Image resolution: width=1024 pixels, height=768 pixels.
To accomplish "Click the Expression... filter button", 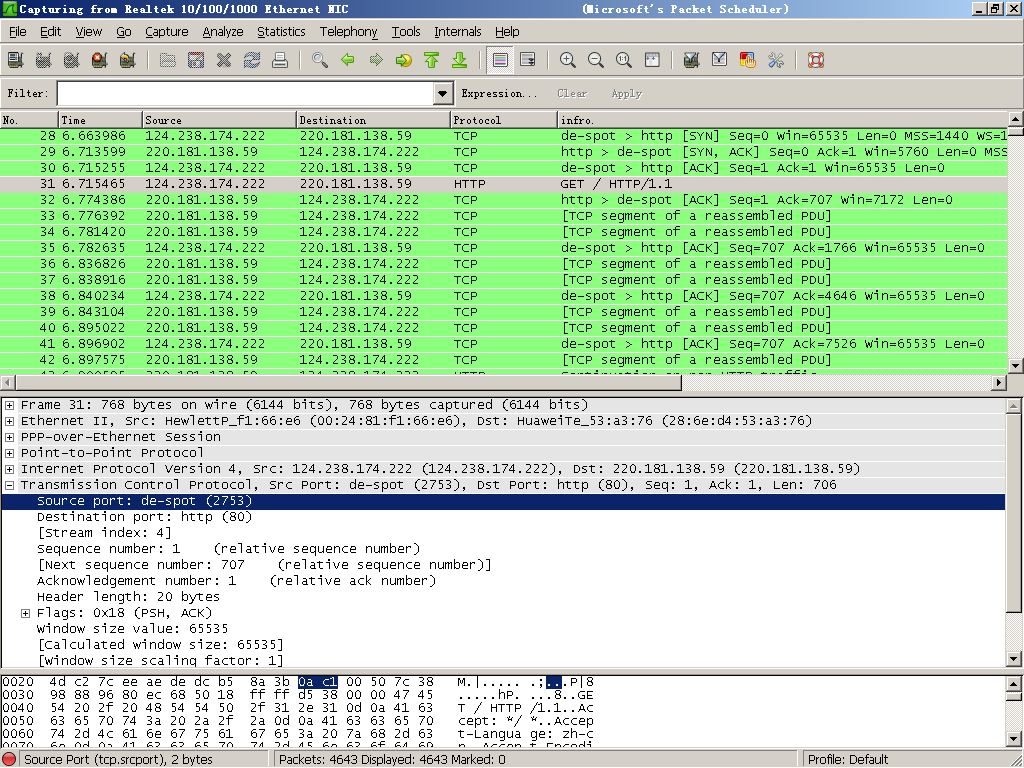I will click(499, 93).
